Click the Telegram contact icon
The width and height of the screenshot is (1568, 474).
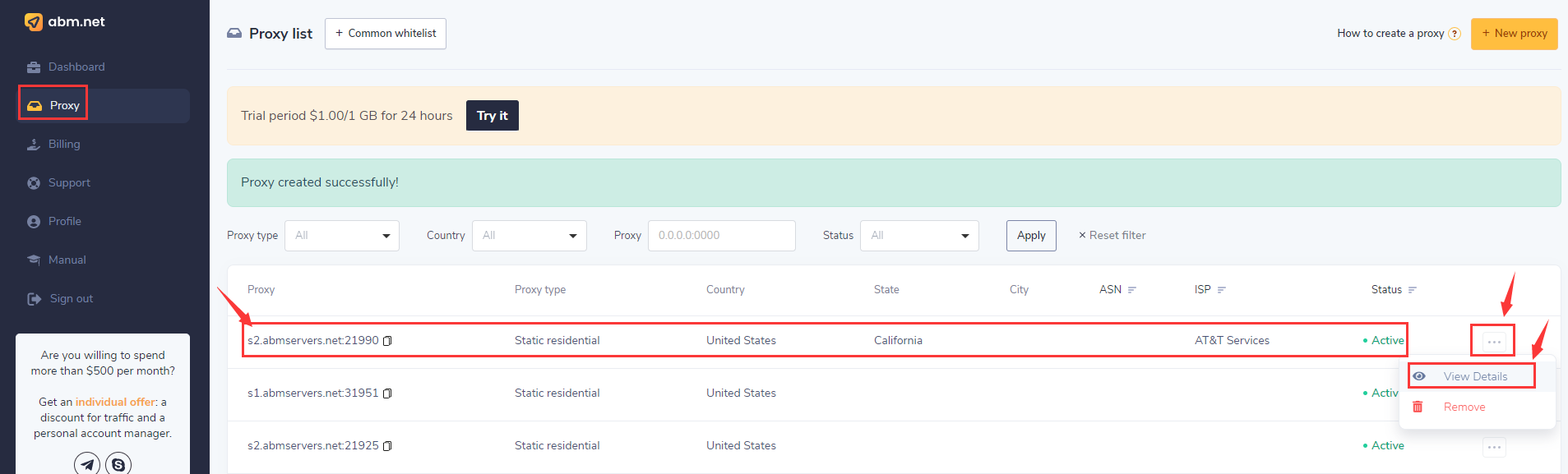click(87, 464)
